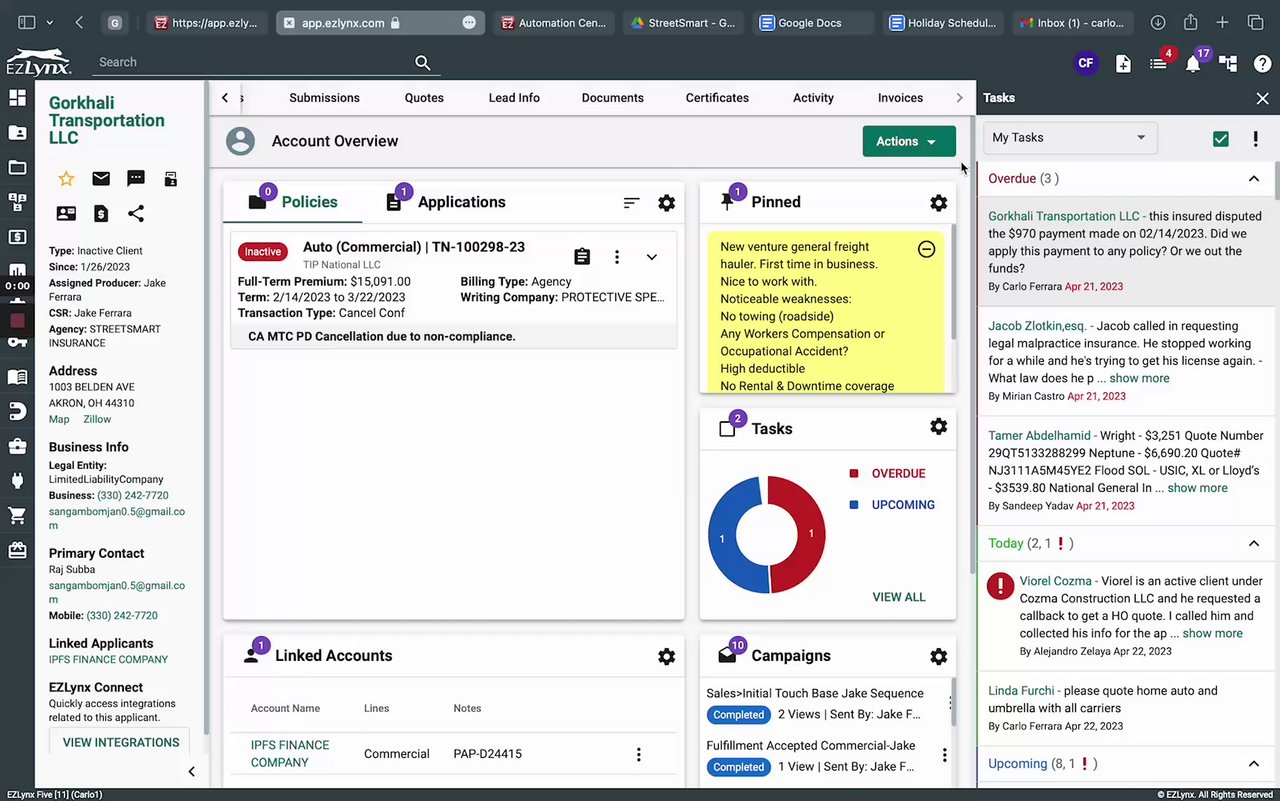
Task: Open the Zillow link under Address
Action: [x=97, y=419]
